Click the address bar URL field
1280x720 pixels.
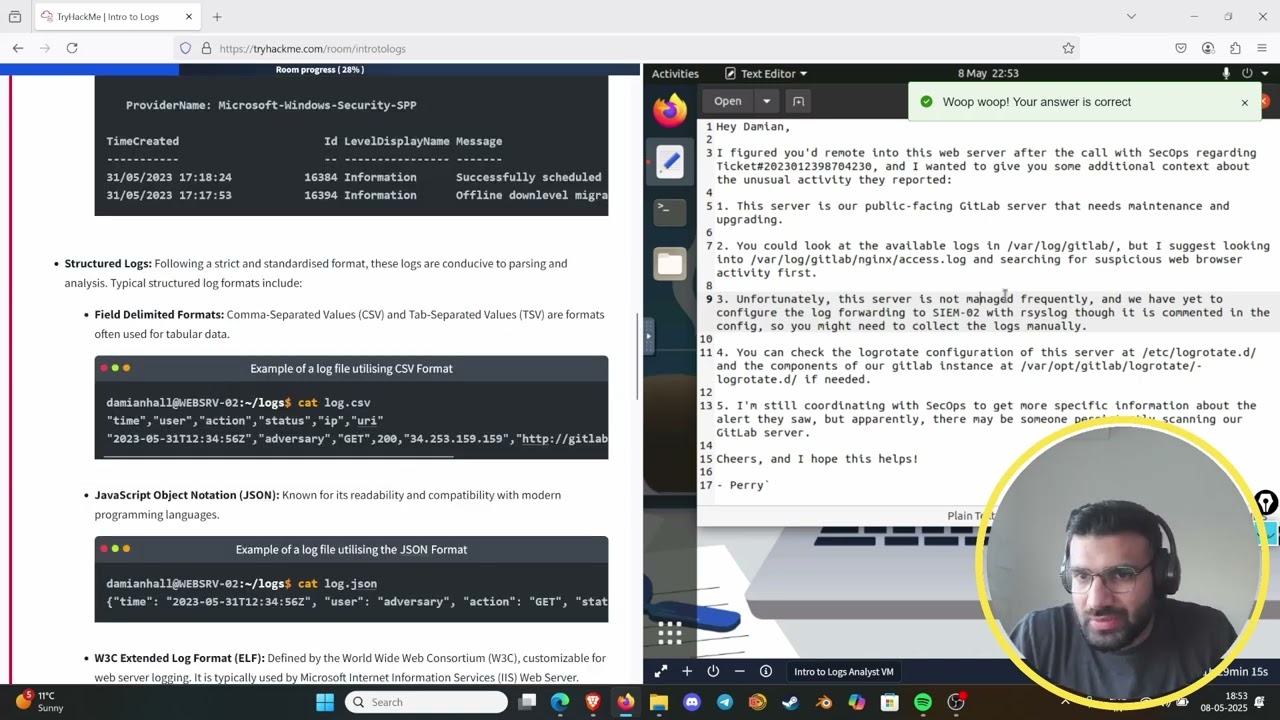pos(625,48)
